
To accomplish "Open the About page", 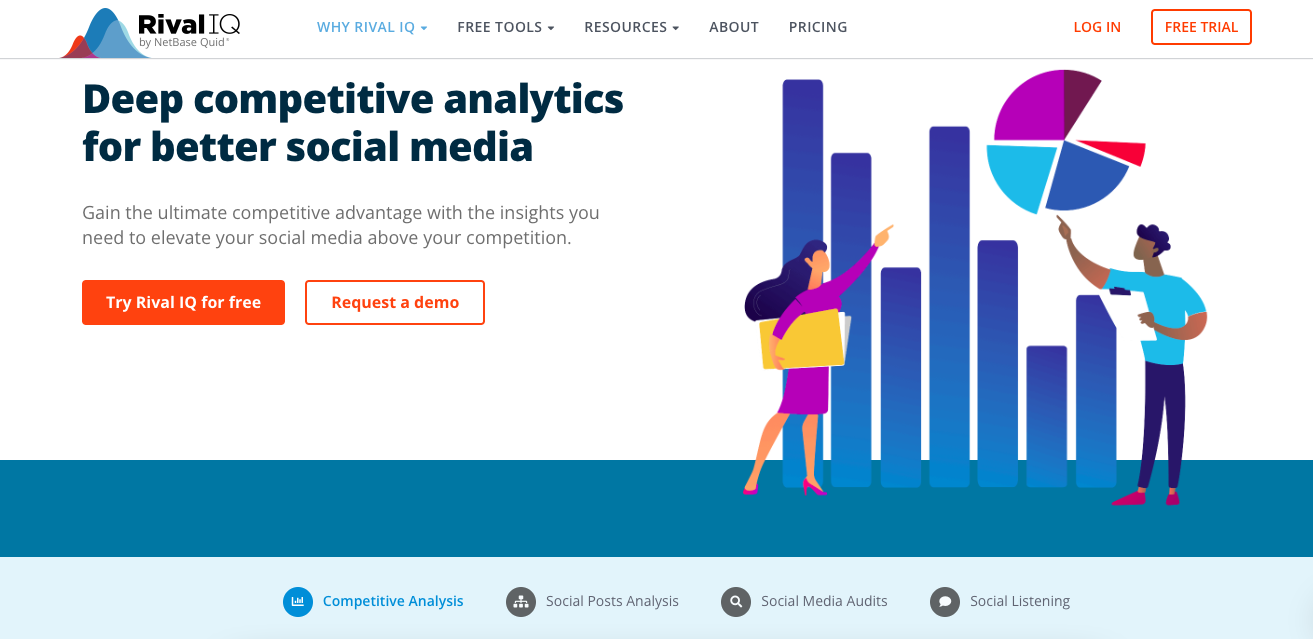I will (x=734, y=27).
